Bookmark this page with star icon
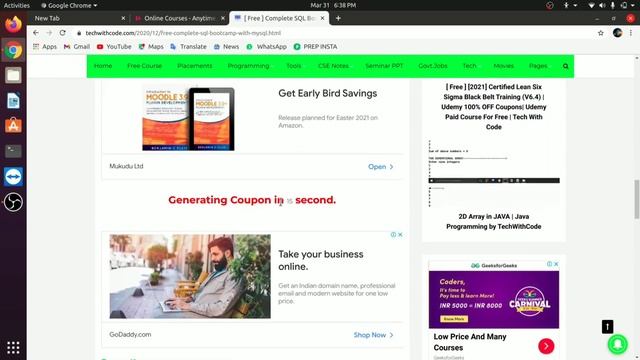640x360 pixels. (600, 33)
